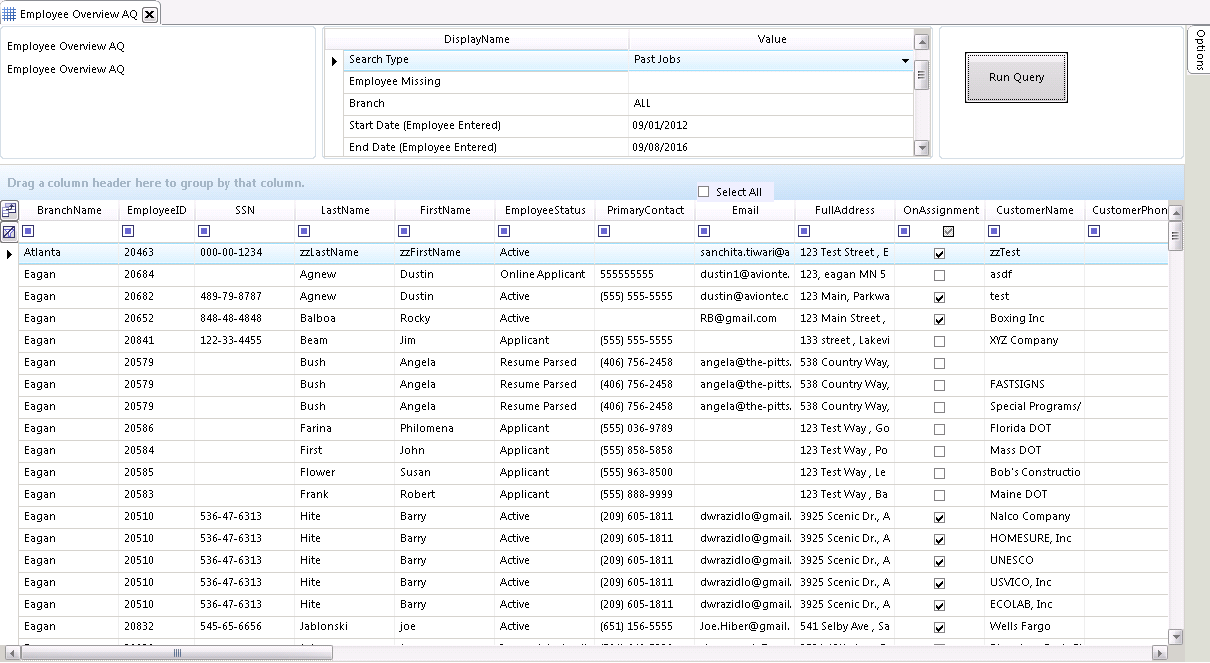This screenshot has width=1210, height=663.
Task: Open the Options side panel tab
Action: [1199, 50]
